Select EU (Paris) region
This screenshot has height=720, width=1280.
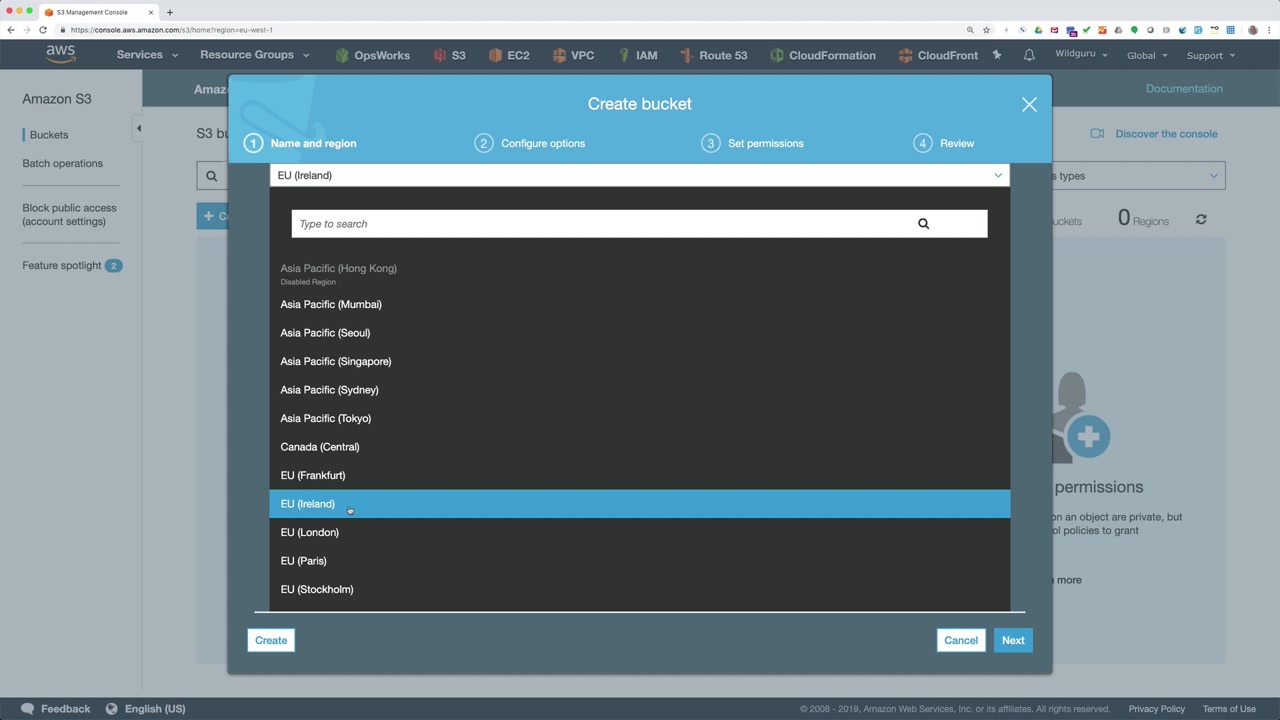tap(639, 561)
